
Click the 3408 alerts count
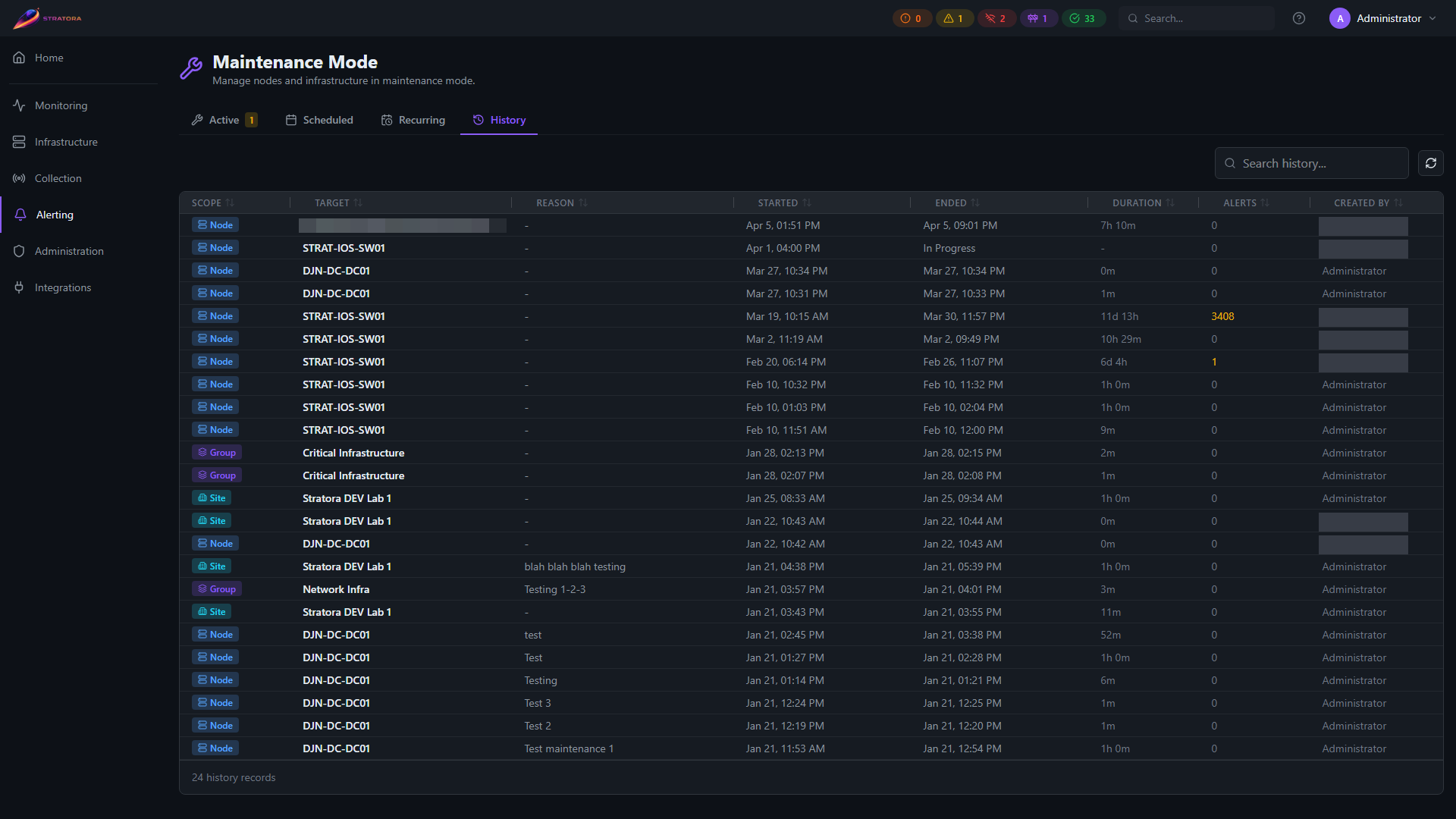tap(1222, 316)
